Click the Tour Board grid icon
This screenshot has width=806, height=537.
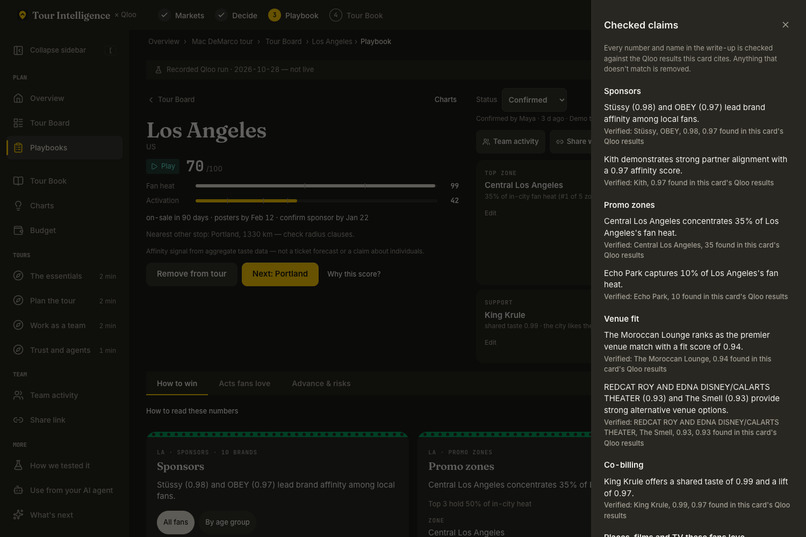click(19, 123)
